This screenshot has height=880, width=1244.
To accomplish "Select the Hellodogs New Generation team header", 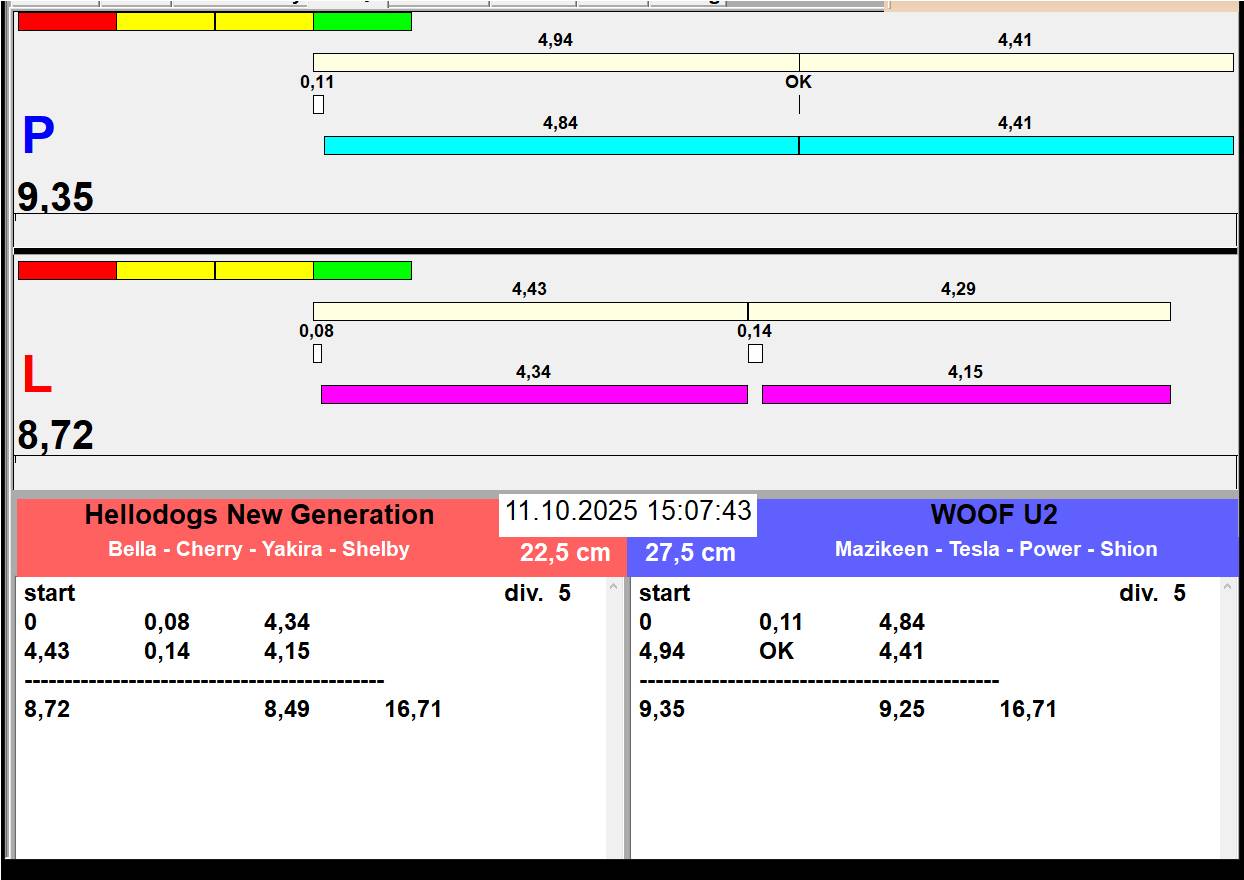I will (x=259, y=515).
